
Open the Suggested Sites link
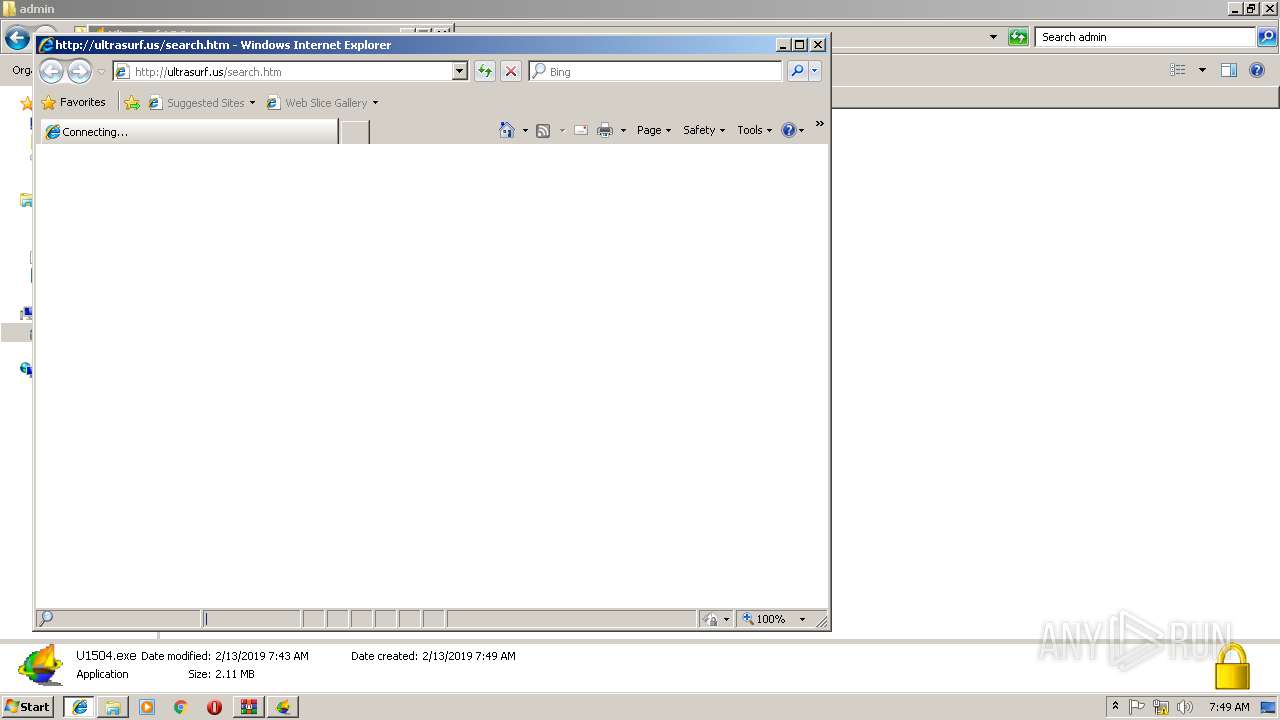coord(201,103)
